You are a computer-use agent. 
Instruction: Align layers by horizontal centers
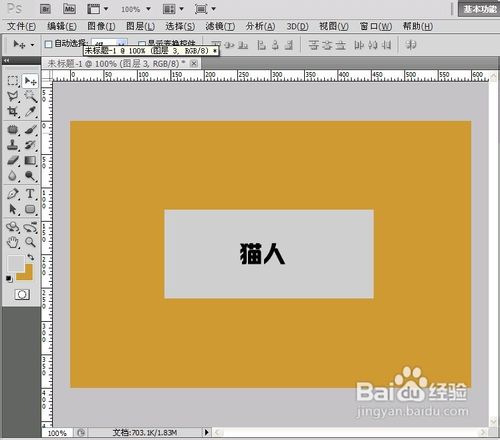275,45
